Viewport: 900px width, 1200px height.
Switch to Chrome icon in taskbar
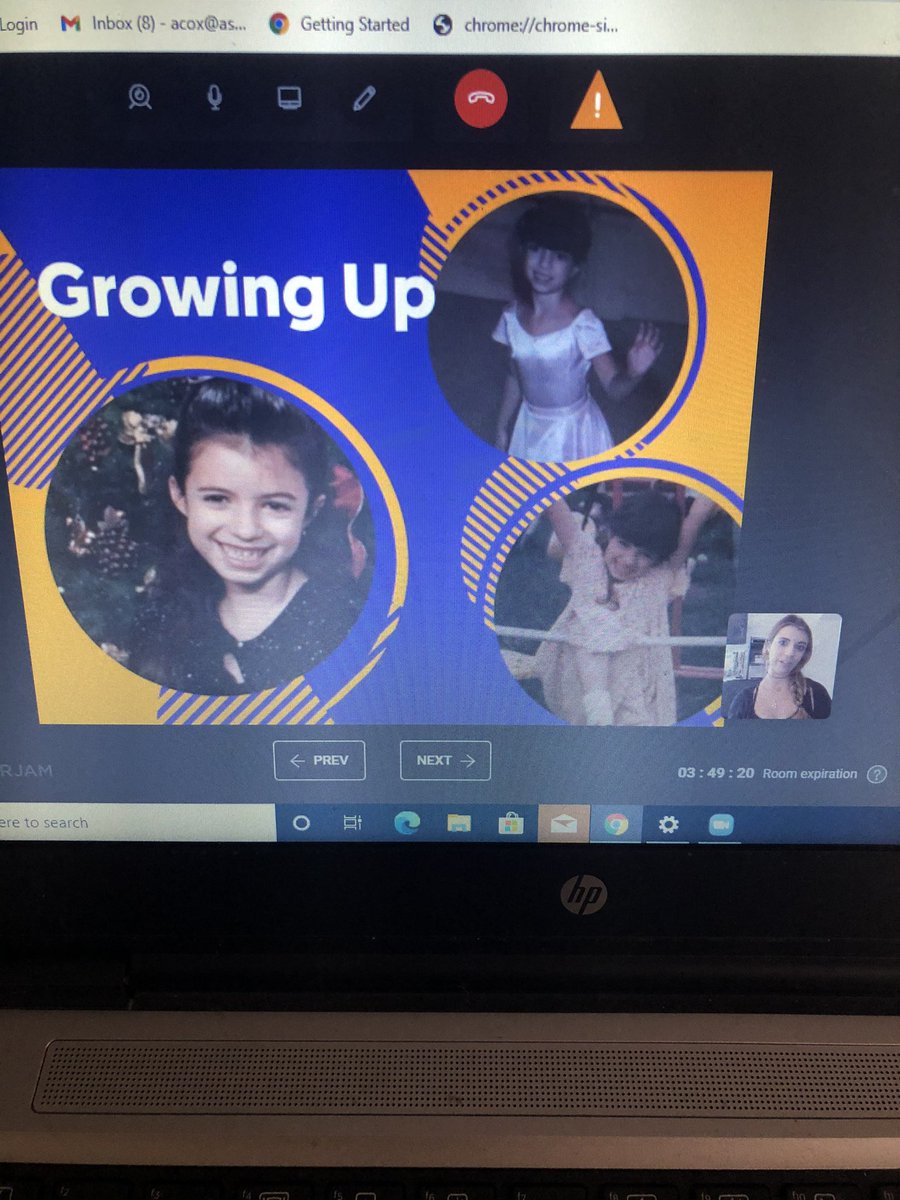point(616,824)
